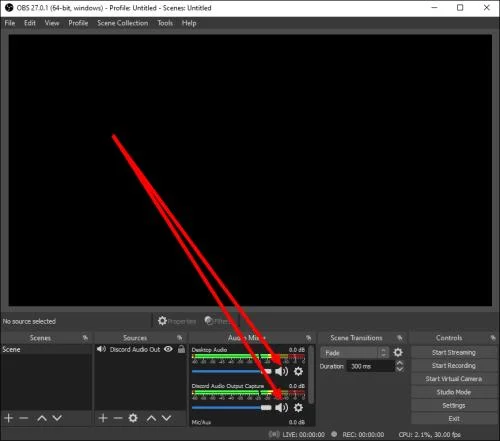The image size is (500, 441).
Task: Add a new source with plus icon
Action: coord(103,418)
